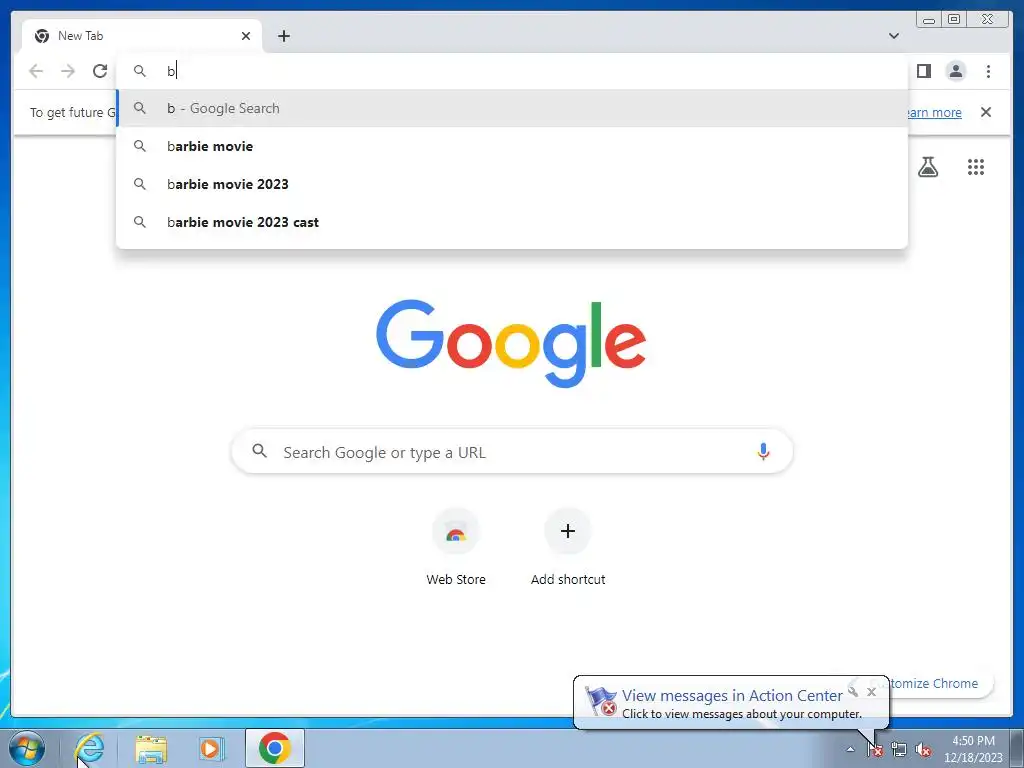
Task: Launch Internet Explorer from the taskbar
Action: [90, 748]
